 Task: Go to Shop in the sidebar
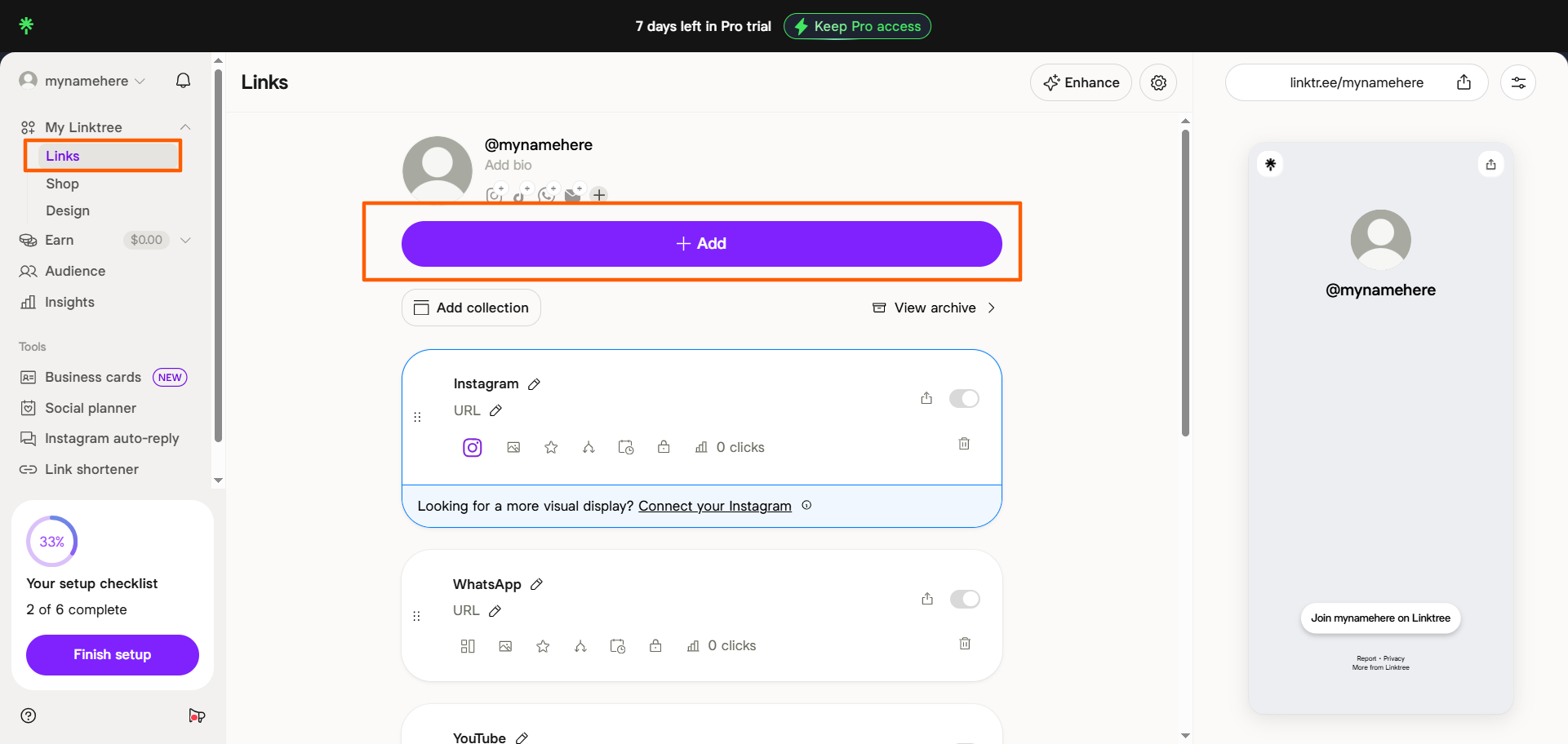click(62, 184)
